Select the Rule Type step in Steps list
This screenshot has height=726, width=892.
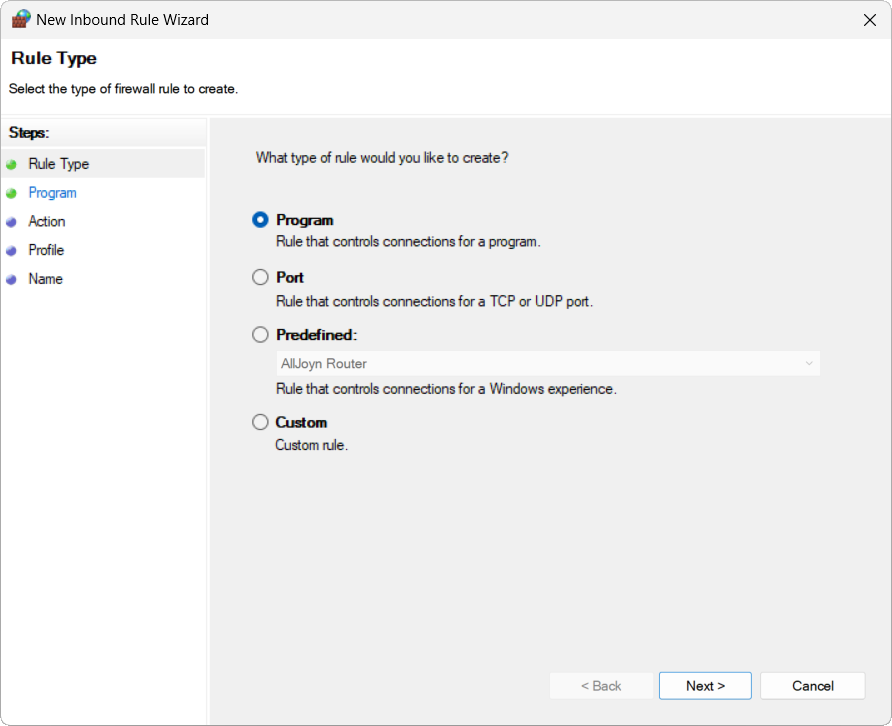(x=59, y=164)
